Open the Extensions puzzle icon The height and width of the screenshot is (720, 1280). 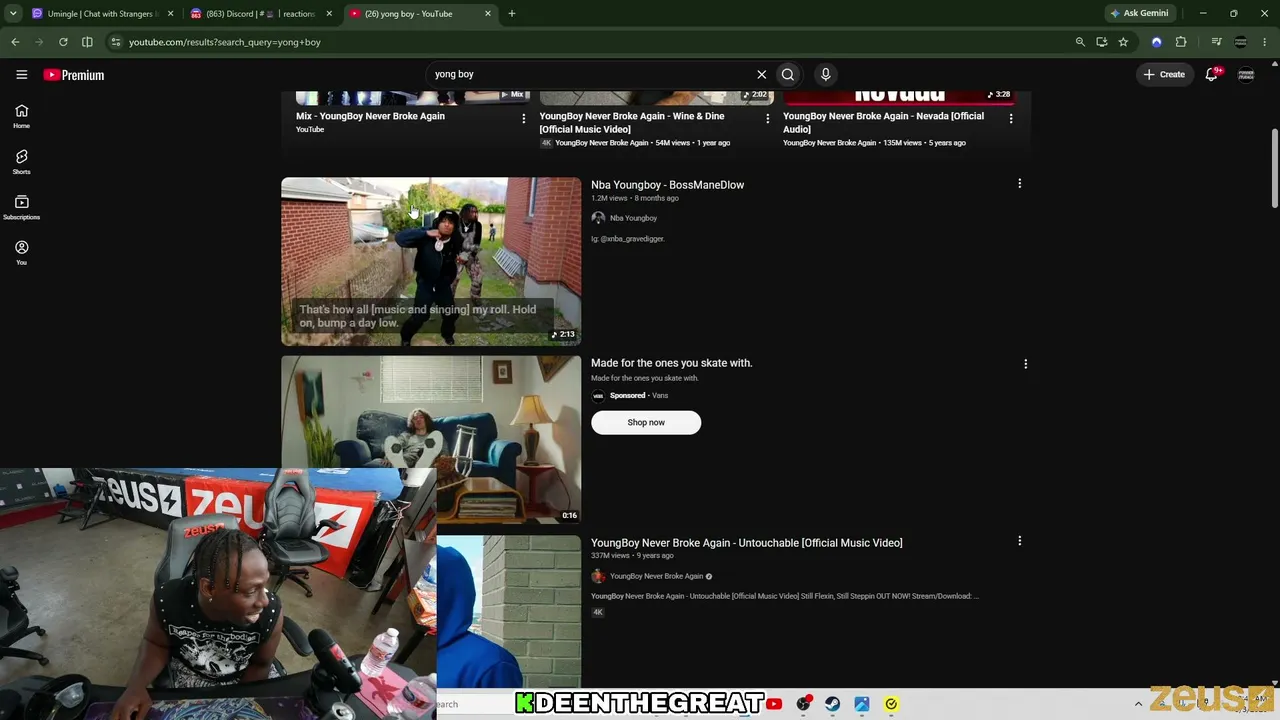click(x=1181, y=42)
